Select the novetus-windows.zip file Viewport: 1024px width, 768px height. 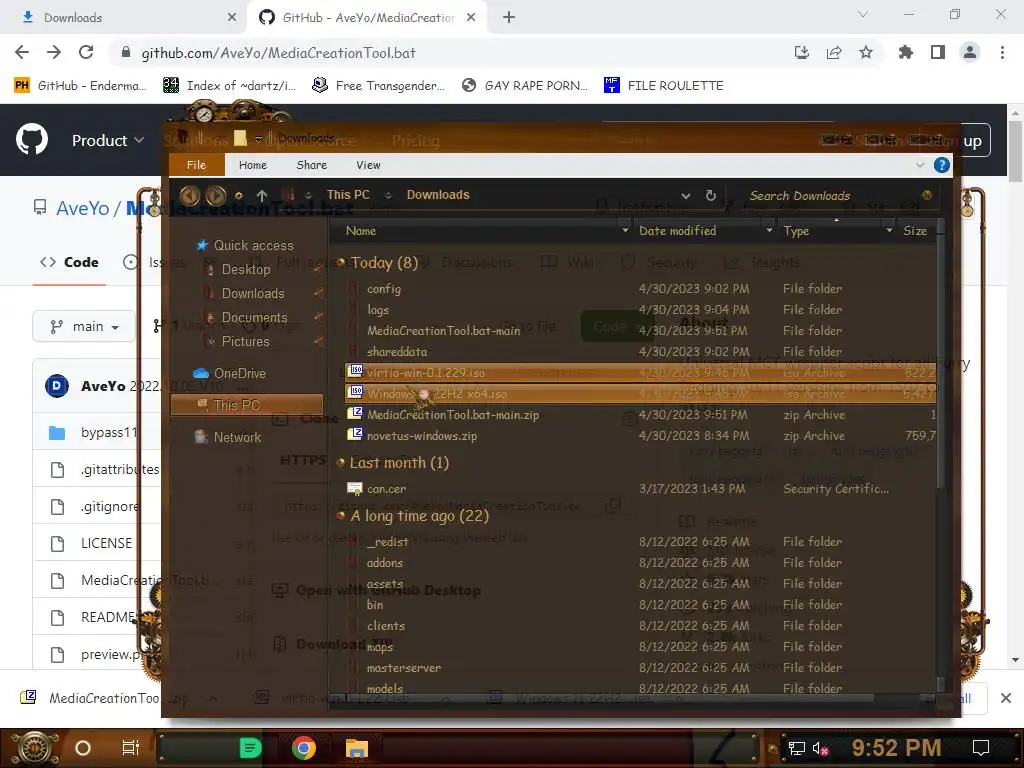pyautogui.click(x=640, y=436)
